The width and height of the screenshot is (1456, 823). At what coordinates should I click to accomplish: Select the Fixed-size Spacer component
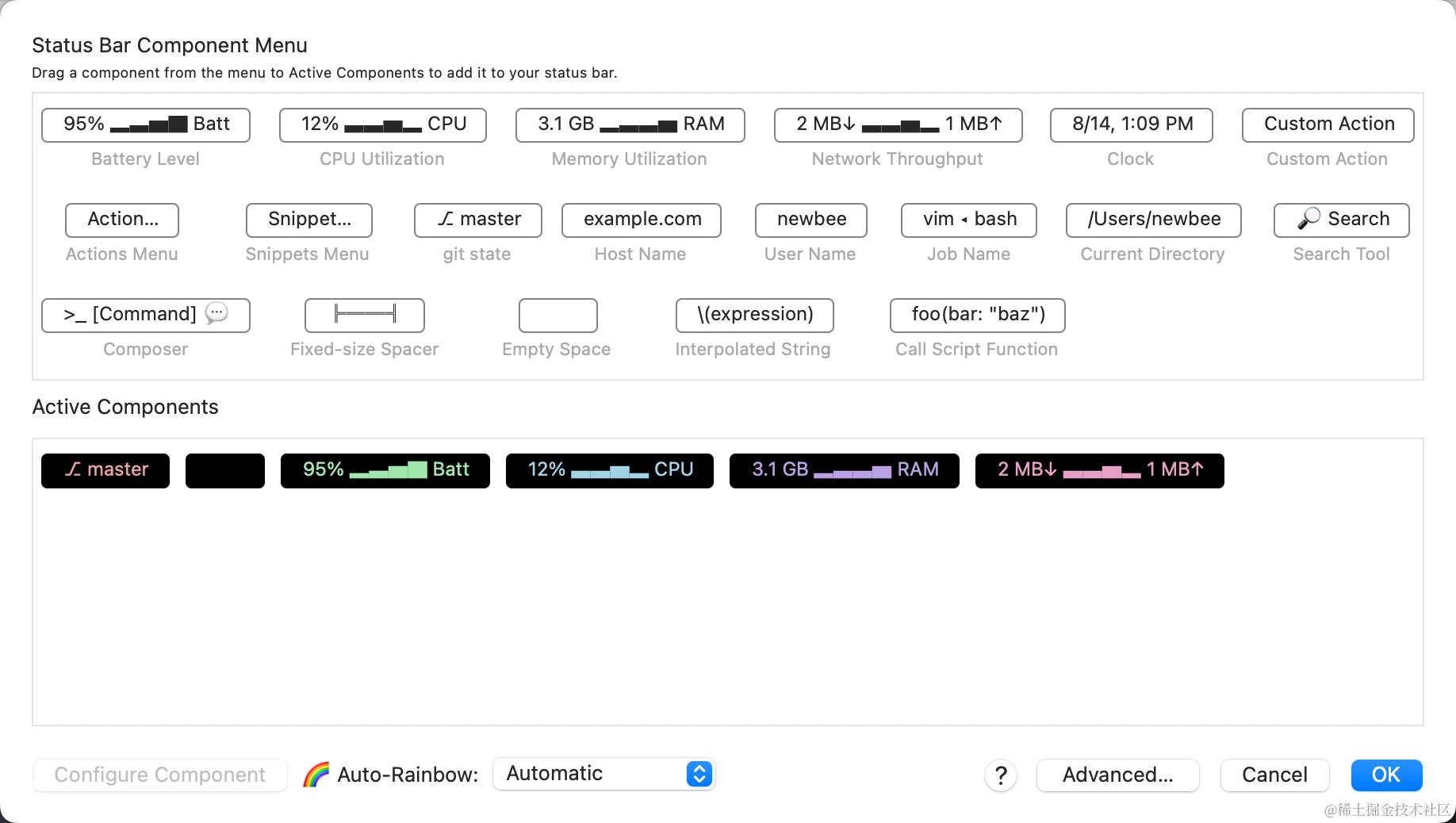point(365,315)
